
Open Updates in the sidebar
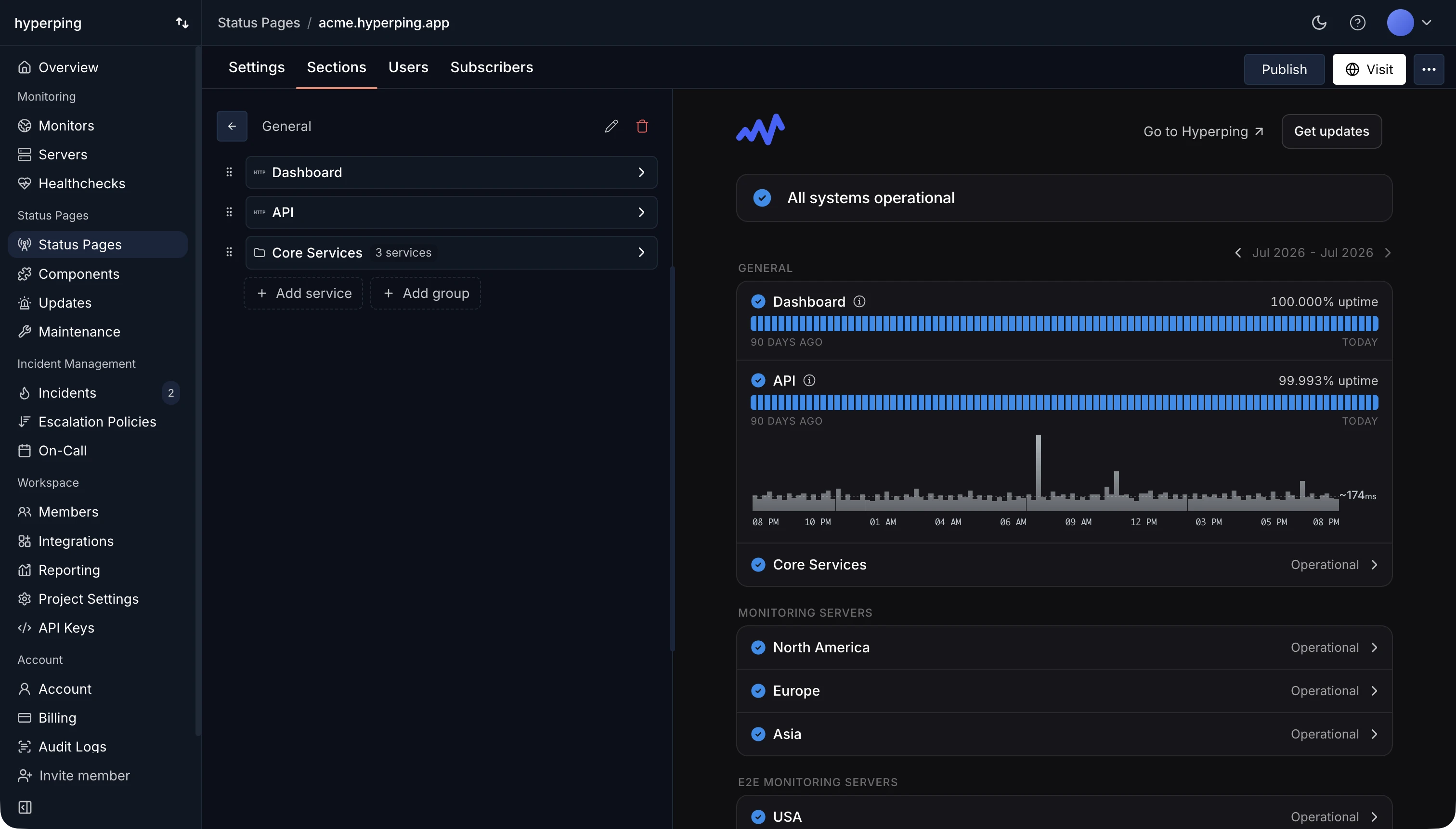pyautogui.click(x=98, y=303)
